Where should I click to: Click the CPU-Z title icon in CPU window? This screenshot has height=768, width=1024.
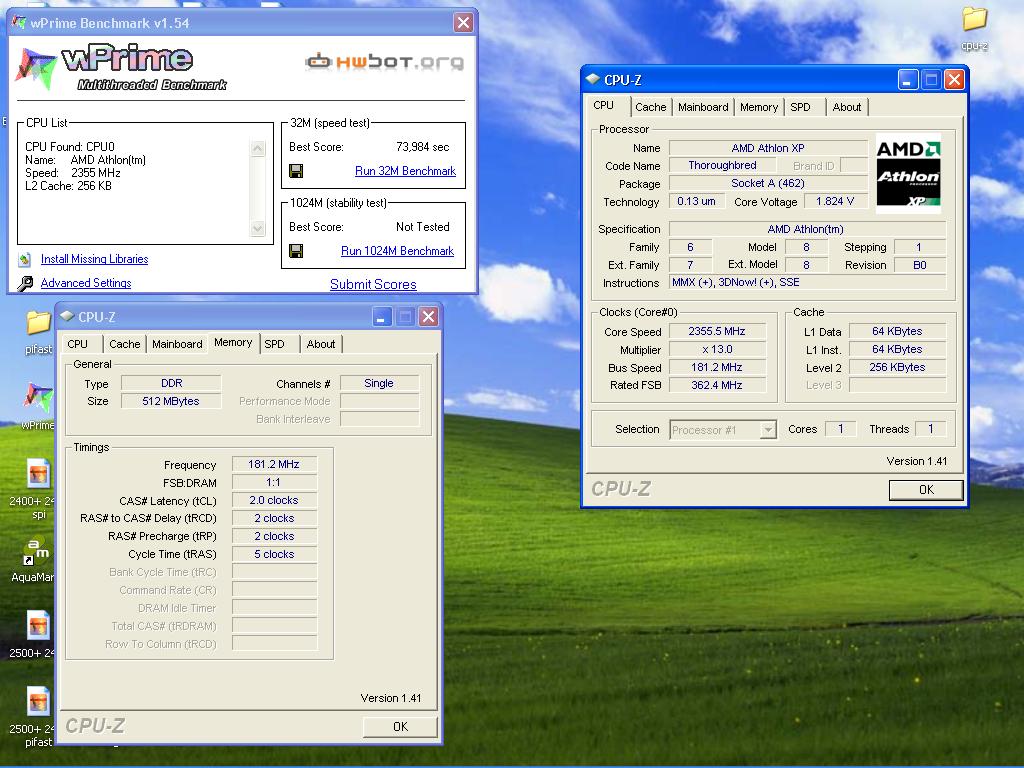(x=592, y=80)
